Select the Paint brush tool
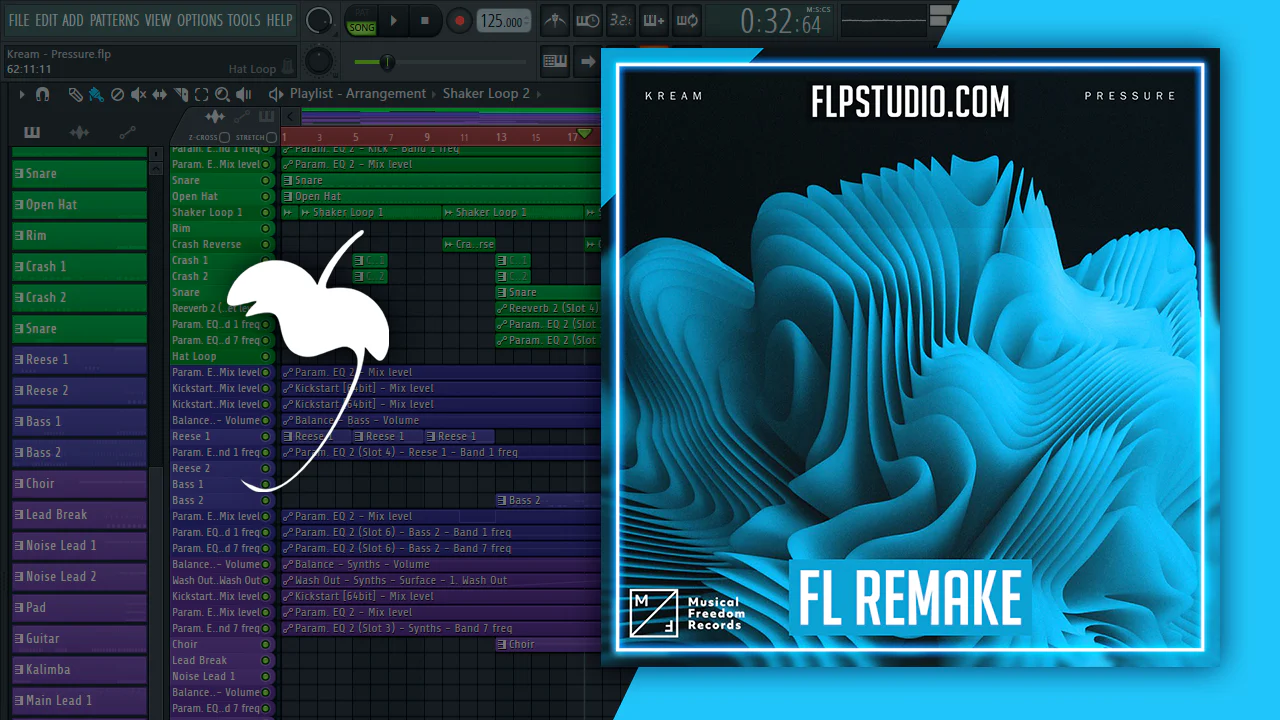This screenshot has height=720, width=1280. 96,94
